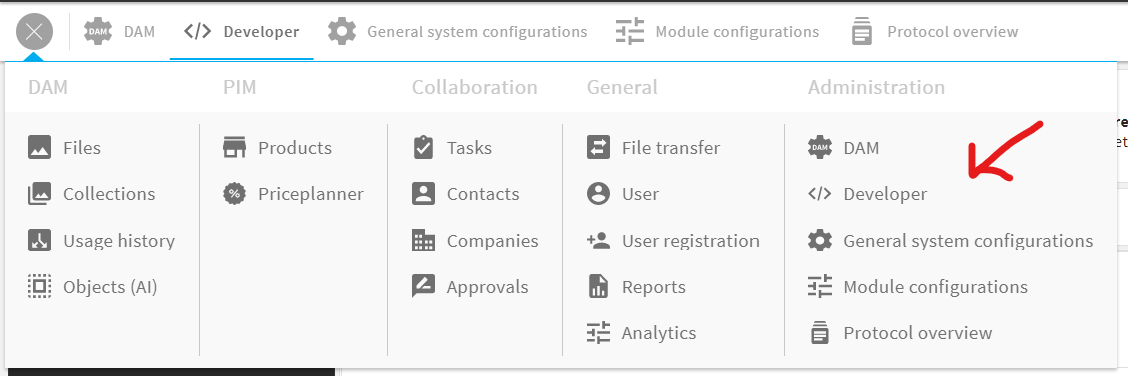Go to Developer in the Administration column
This screenshot has width=1128, height=376.
tap(885, 194)
